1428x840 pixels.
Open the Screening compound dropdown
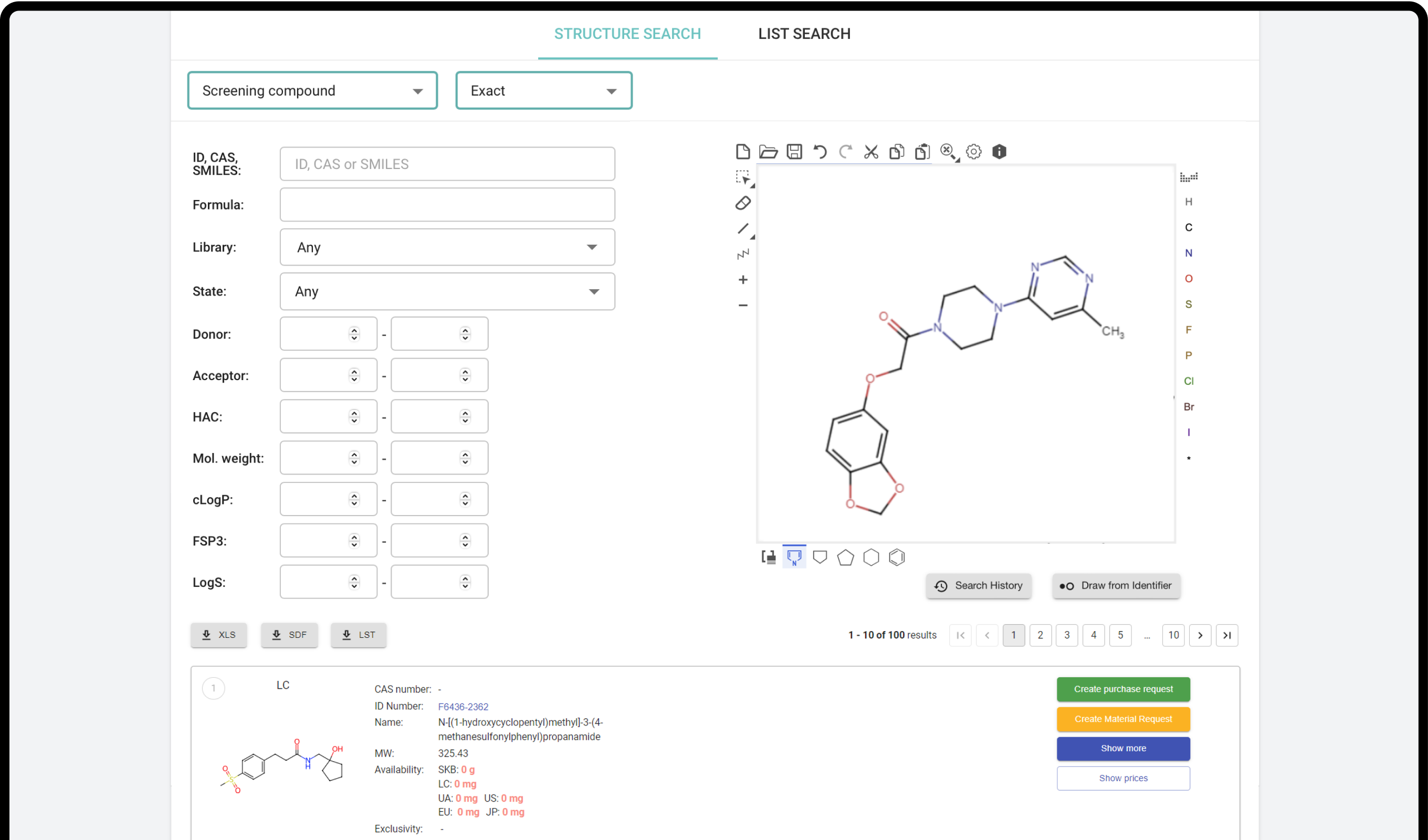pos(312,91)
